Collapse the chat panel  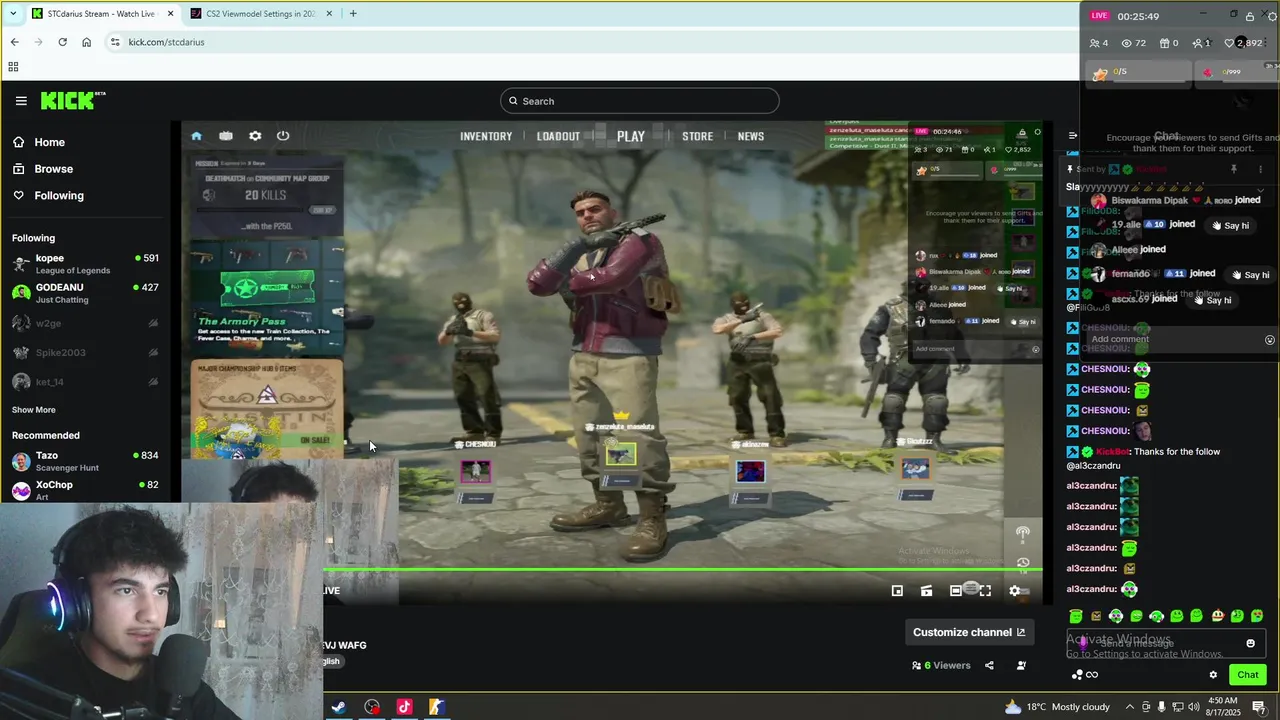[x=1072, y=136]
